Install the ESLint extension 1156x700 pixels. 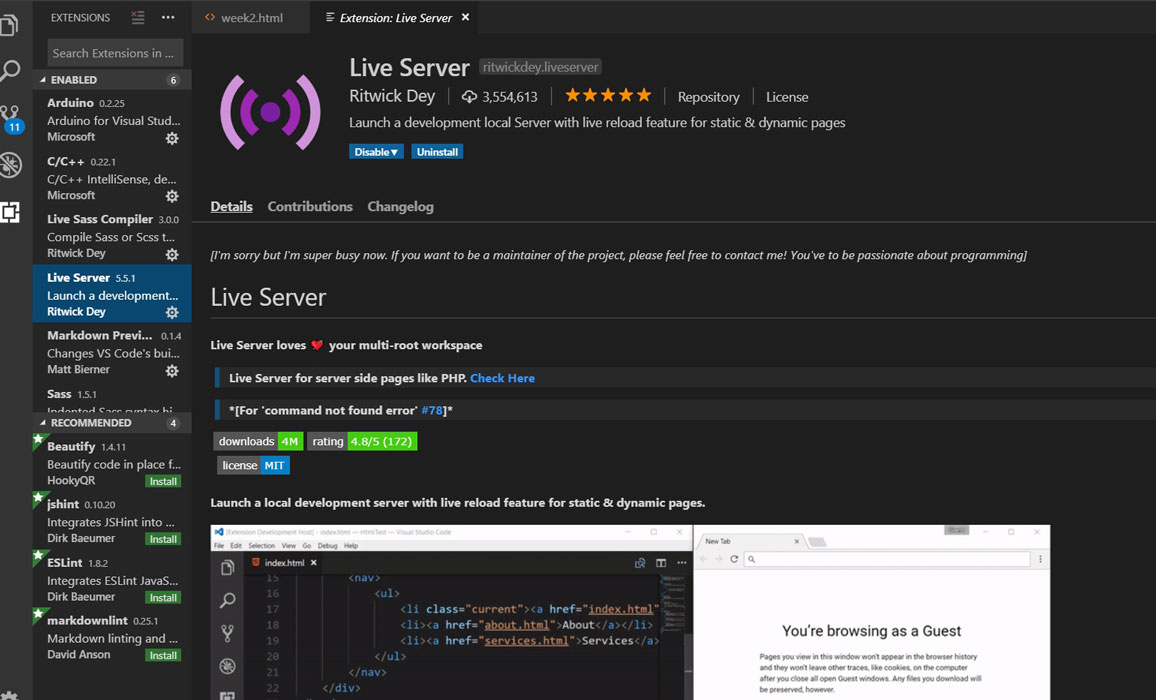tap(163, 597)
